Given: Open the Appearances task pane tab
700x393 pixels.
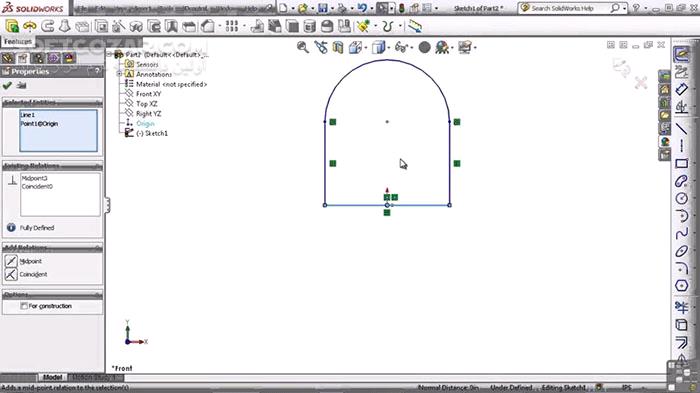Looking at the screenshot, I should pos(665,142).
